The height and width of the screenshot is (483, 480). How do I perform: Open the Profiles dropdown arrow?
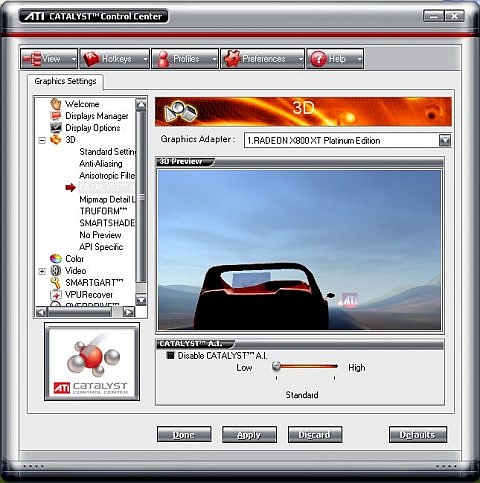[214, 59]
